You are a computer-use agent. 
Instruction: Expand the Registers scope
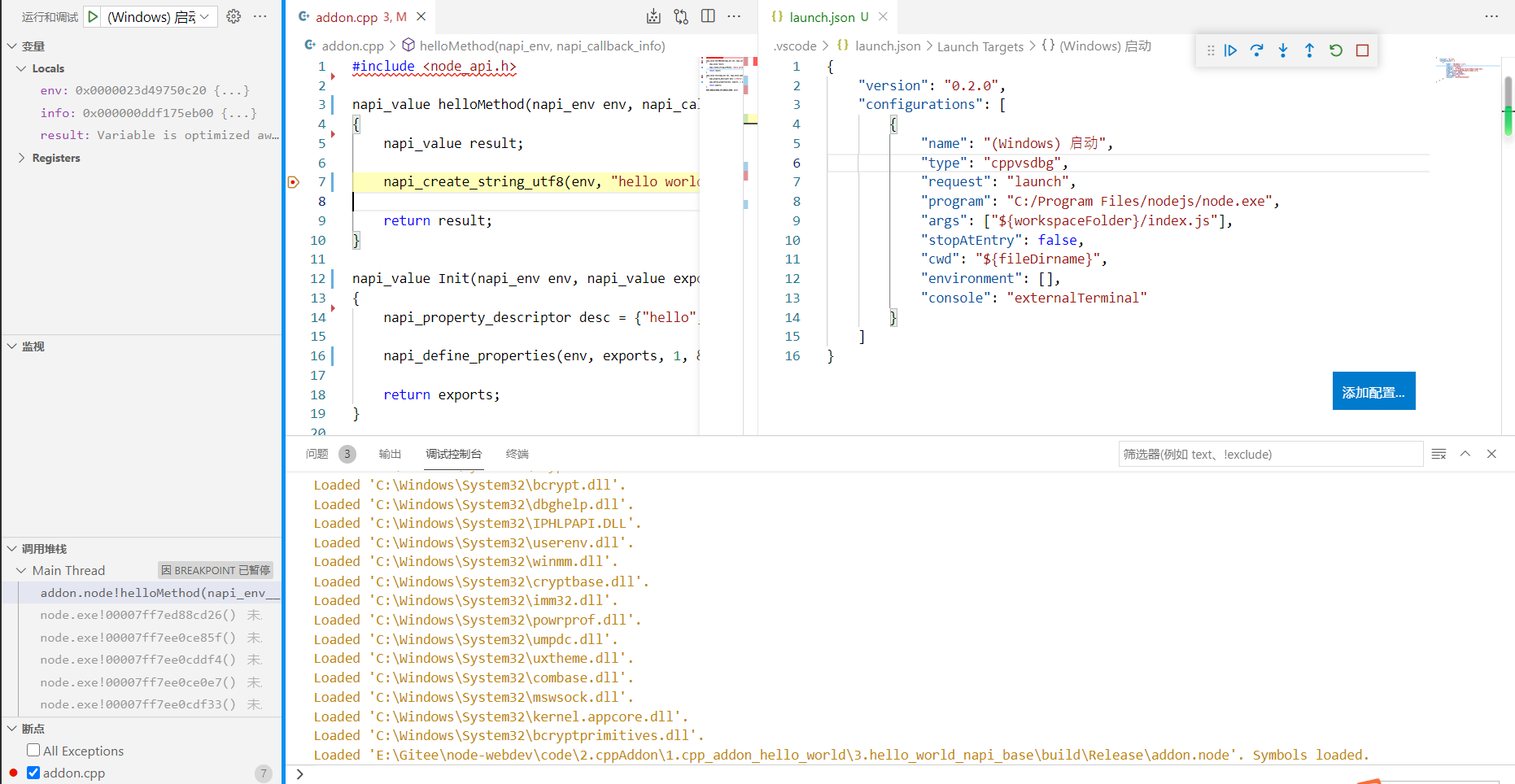click(x=22, y=158)
